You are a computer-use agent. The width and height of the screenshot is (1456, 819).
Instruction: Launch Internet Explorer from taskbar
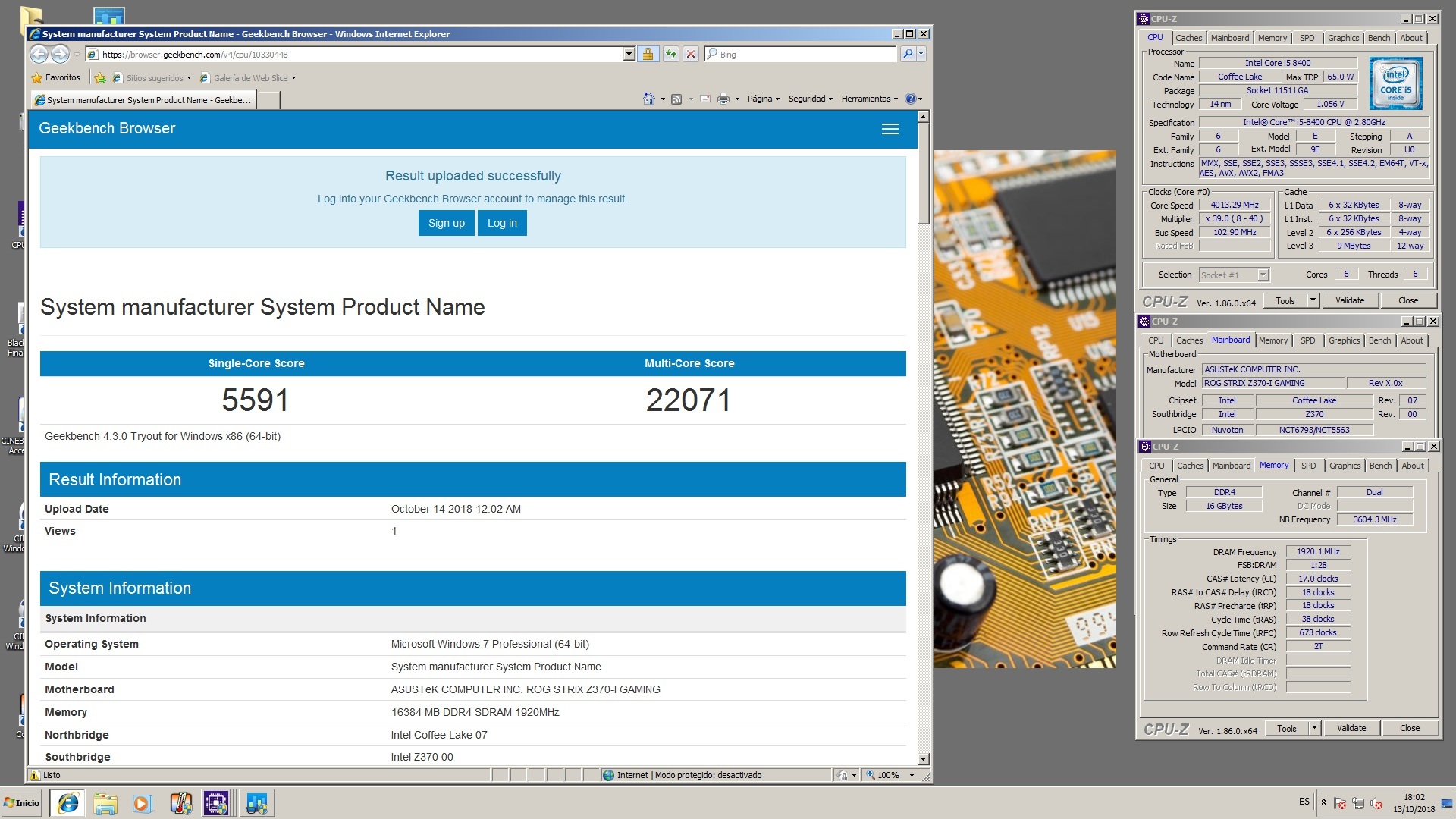pos(68,802)
